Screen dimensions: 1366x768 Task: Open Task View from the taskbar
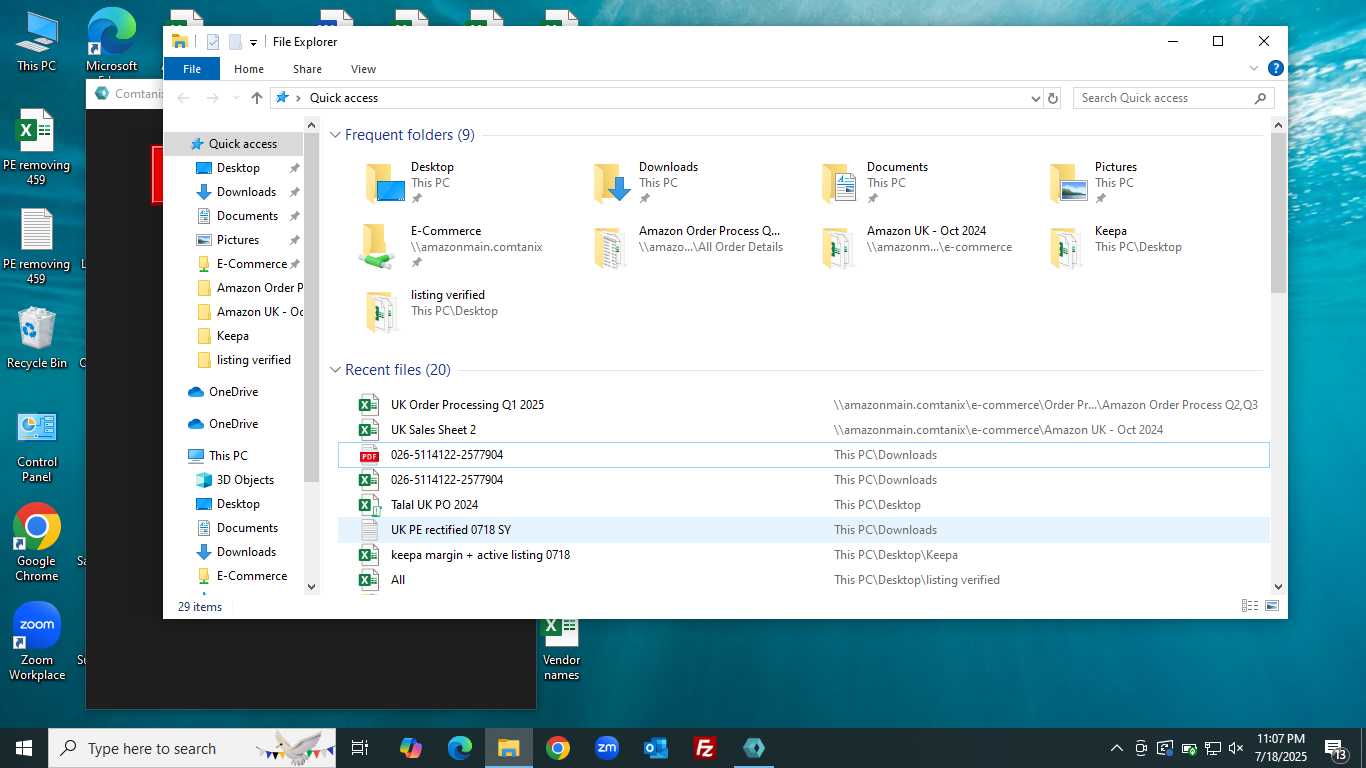click(360, 748)
